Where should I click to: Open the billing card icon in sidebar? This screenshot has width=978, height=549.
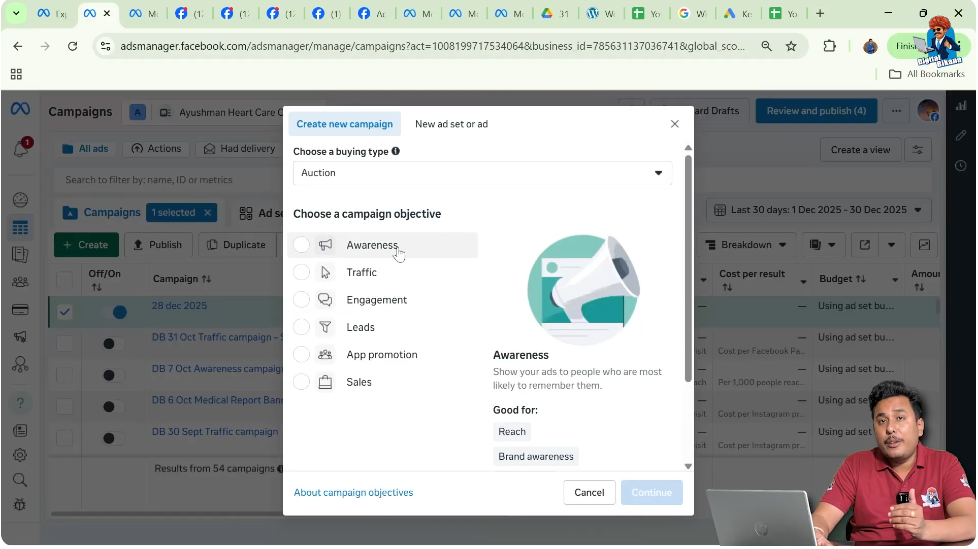[x=20, y=310]
